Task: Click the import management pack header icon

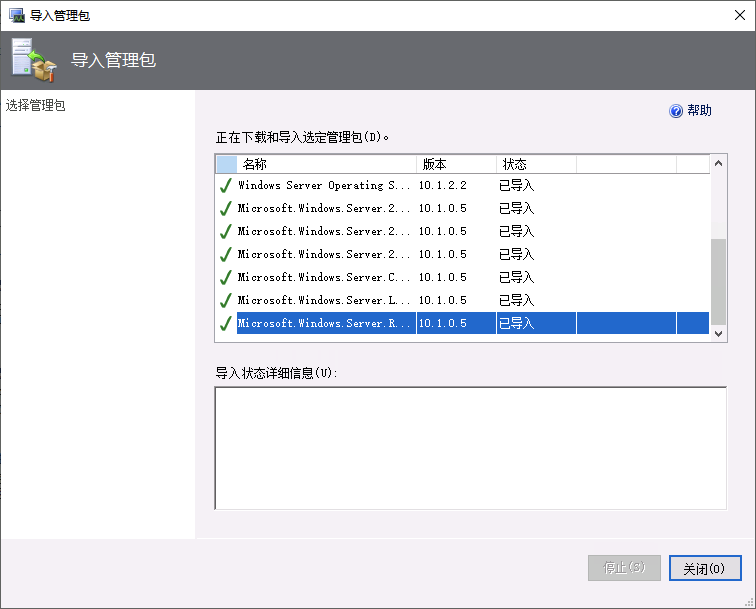Action: coord(33,60)
